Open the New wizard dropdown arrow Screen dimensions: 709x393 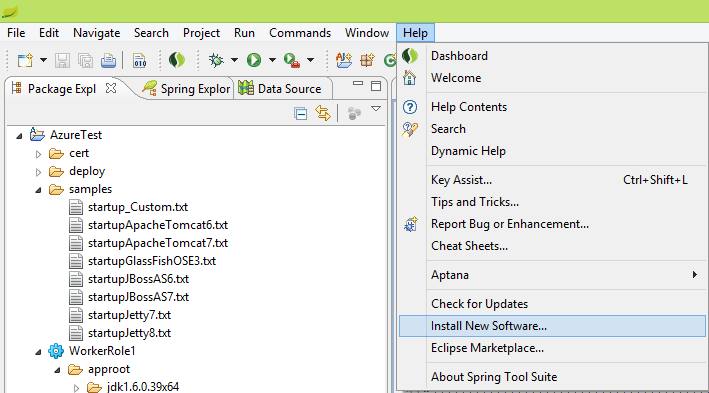43,60
